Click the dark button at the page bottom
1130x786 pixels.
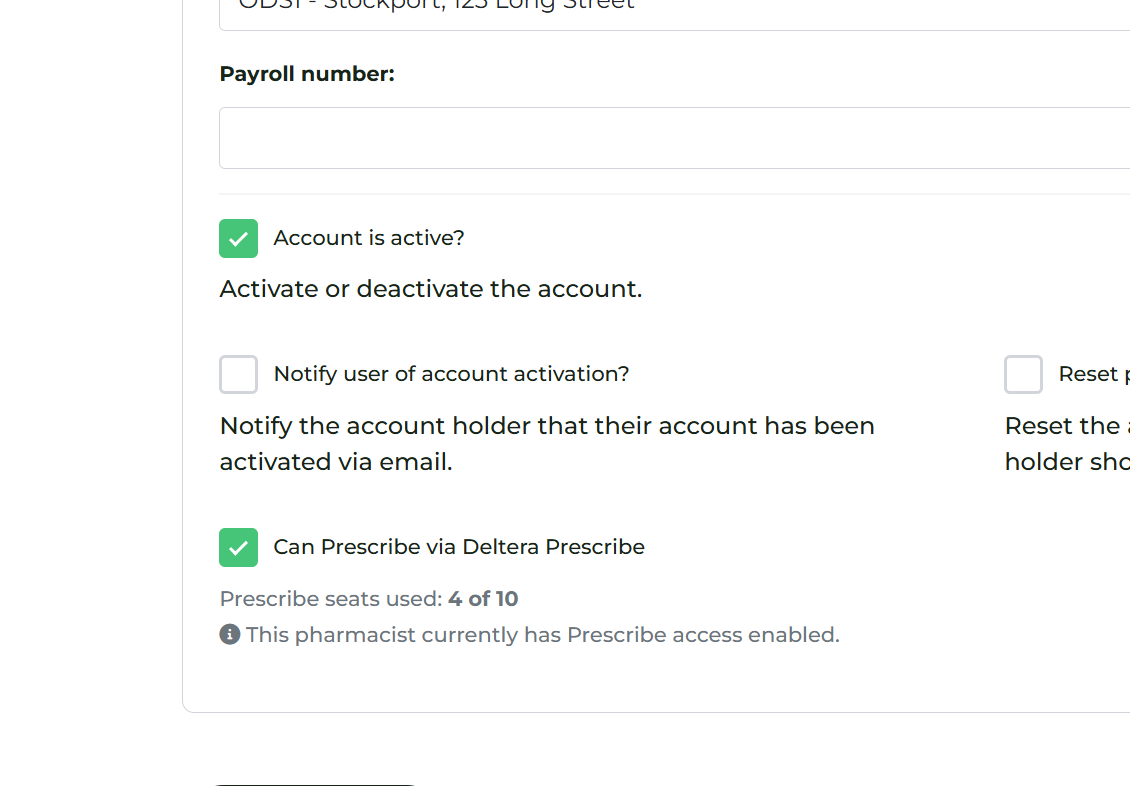point(314,784)
